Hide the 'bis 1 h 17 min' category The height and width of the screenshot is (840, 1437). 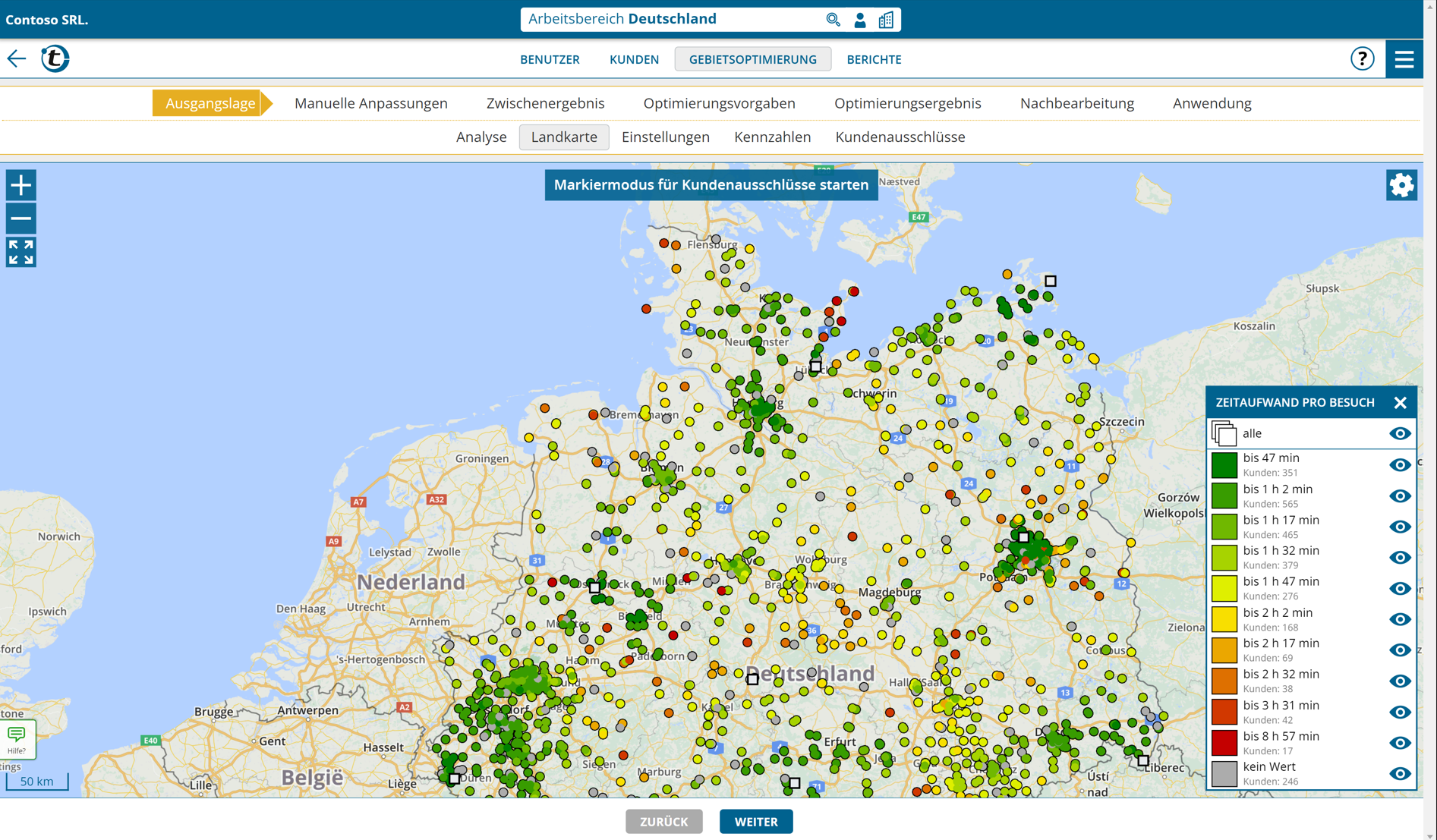click(x=1400, y=527)
